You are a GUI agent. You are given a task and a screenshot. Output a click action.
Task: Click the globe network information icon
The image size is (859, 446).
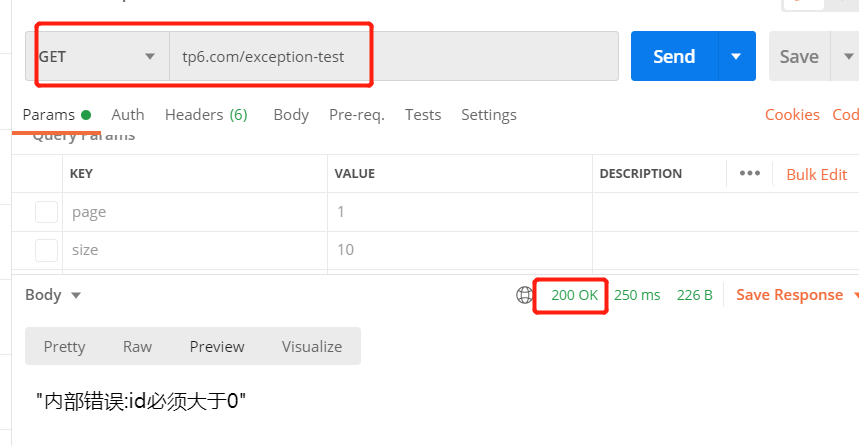click(524, 295)
